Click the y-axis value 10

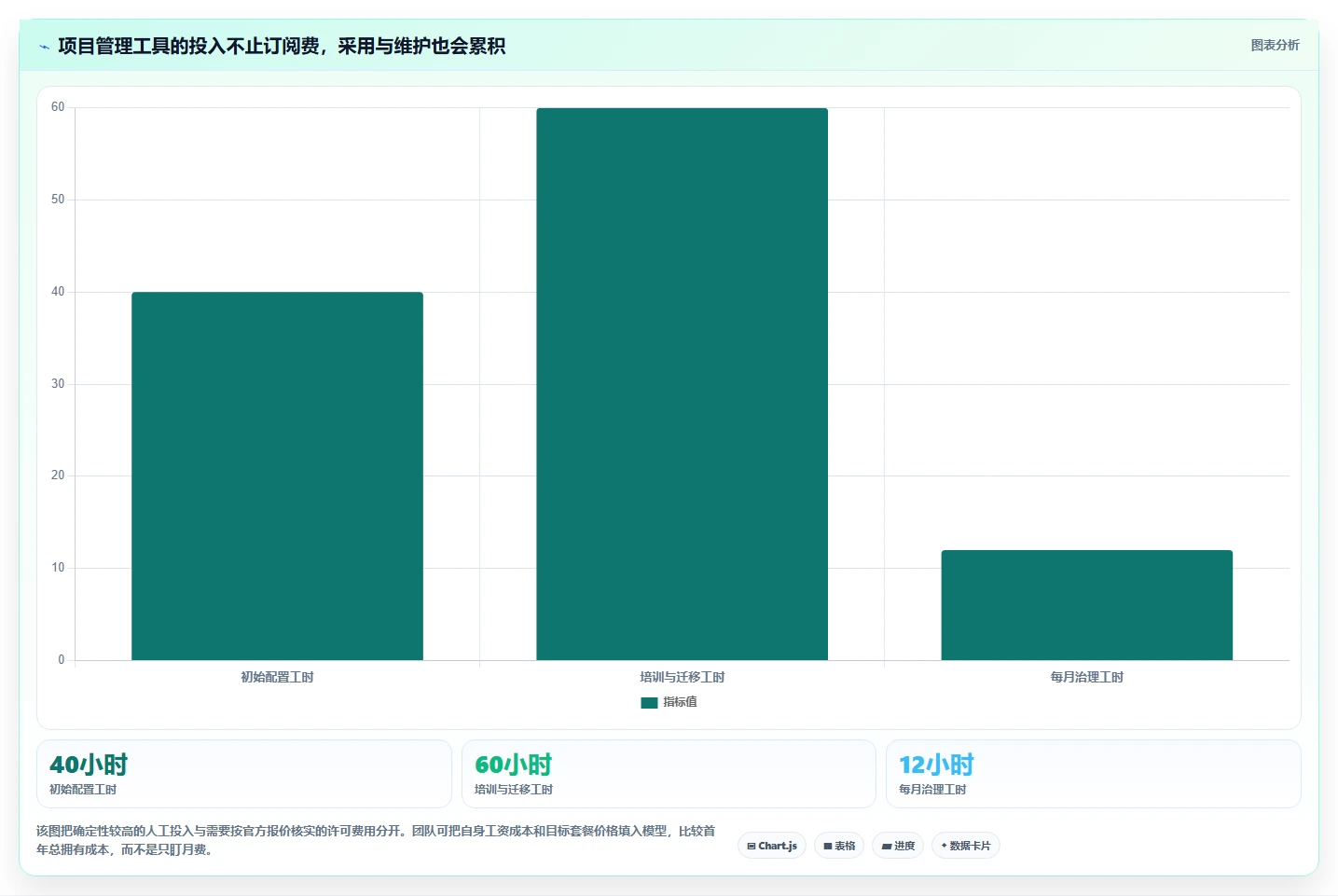tap(58, 568)
